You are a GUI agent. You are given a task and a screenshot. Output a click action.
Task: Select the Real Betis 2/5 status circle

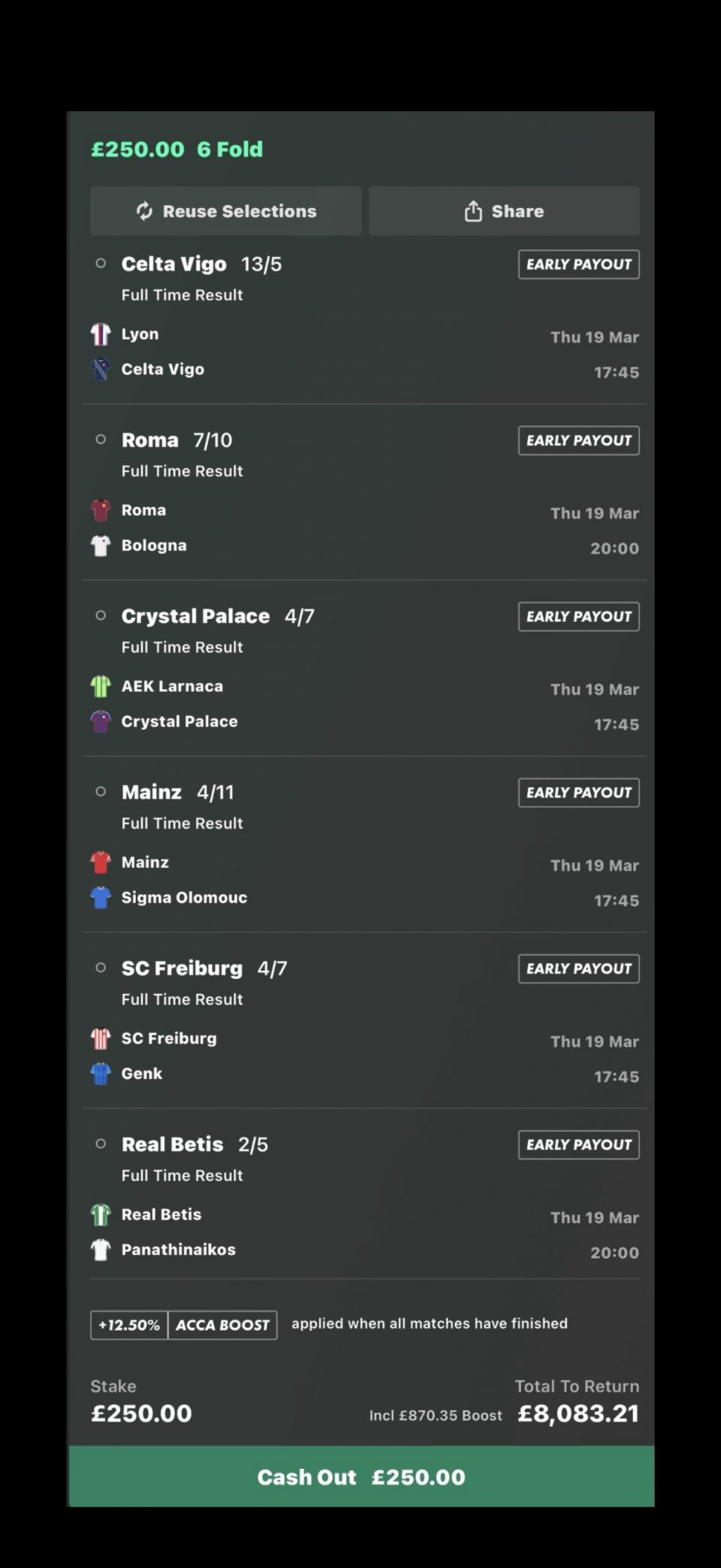point(101,1144)
